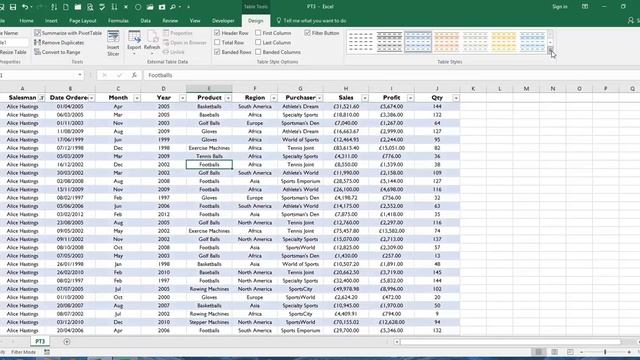Click the macro recording icon in status bar

pos(47,352)
